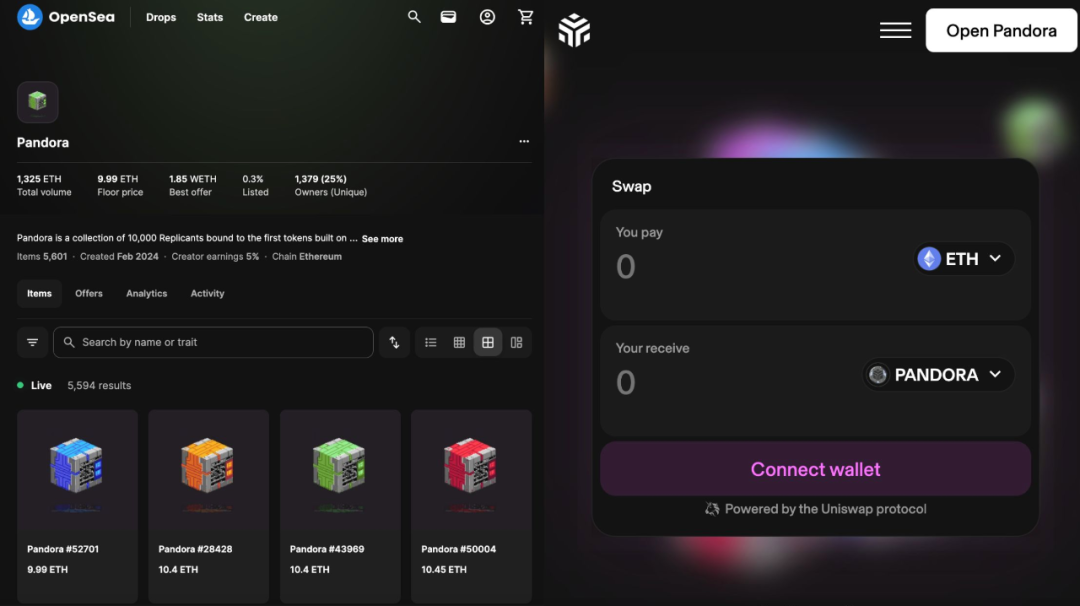Select the Items tab
1080x606 pixels.
coord(39,293)
